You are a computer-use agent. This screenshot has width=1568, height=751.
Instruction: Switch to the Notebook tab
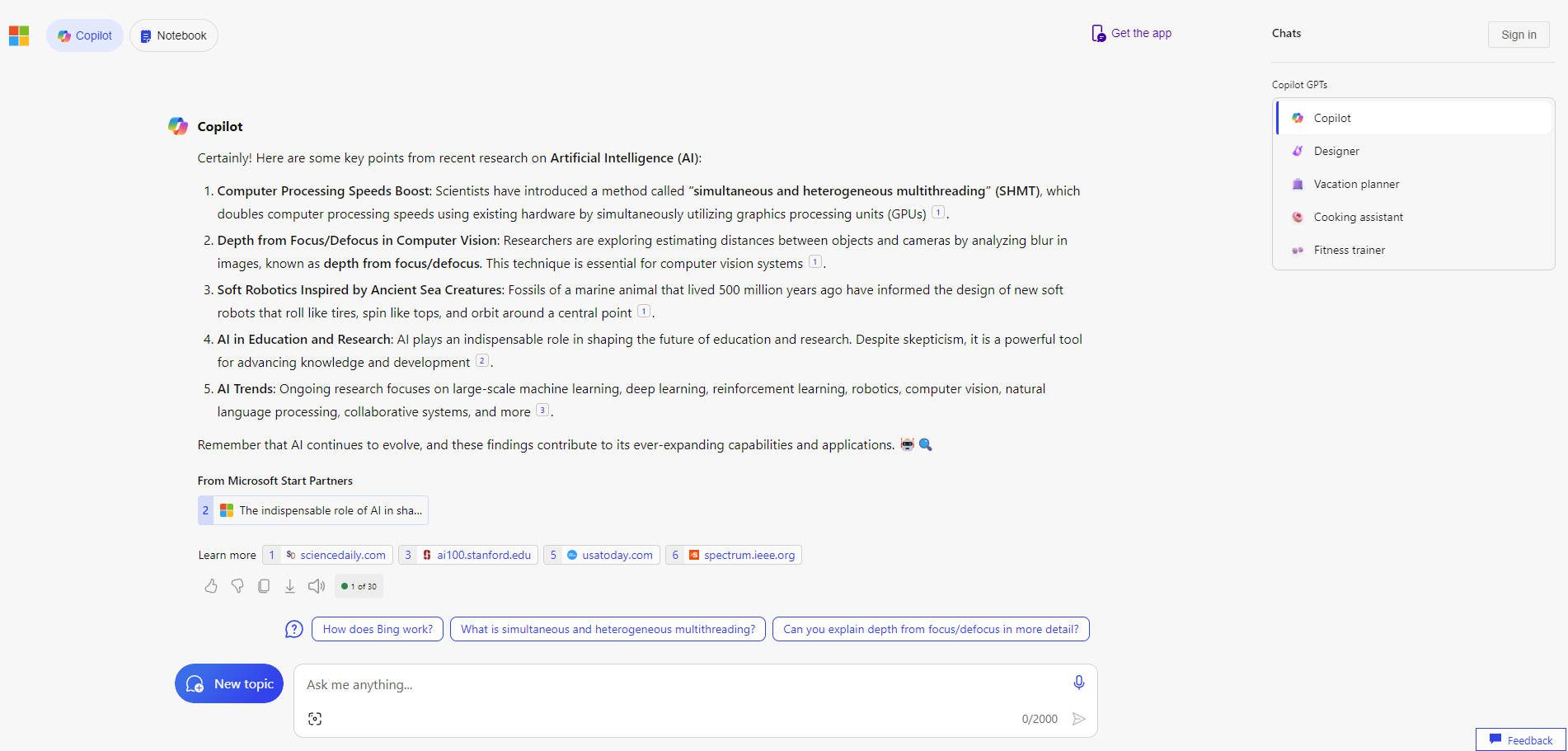click(173, 35)
